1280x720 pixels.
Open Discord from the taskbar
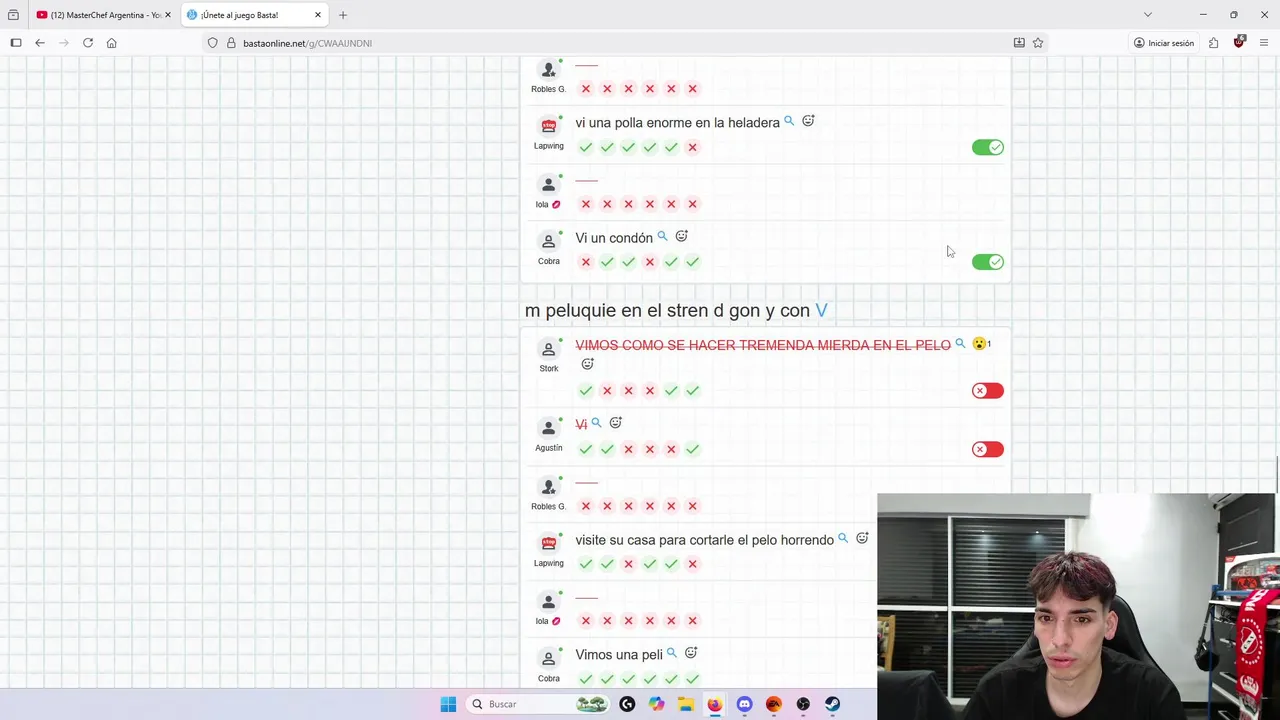pos(744,704)
